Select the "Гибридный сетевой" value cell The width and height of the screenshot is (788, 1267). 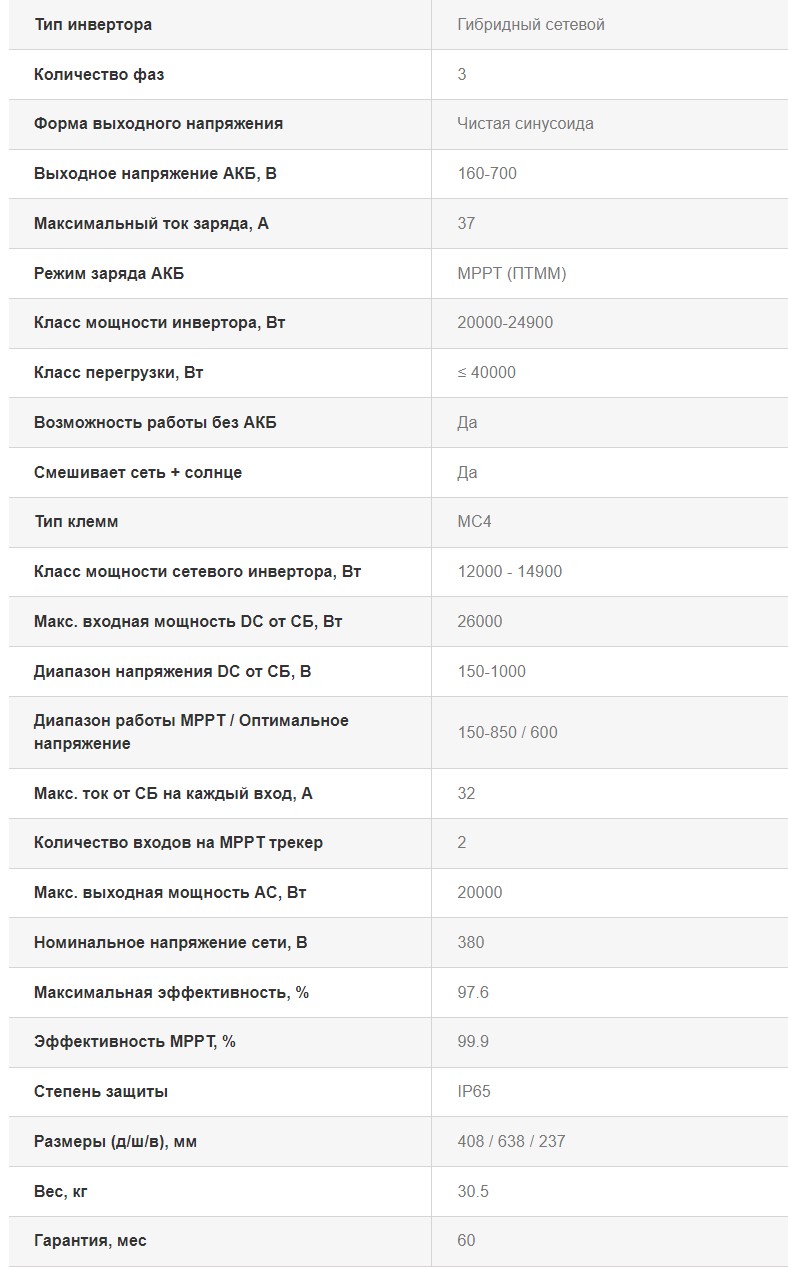(x=531, y=24)
